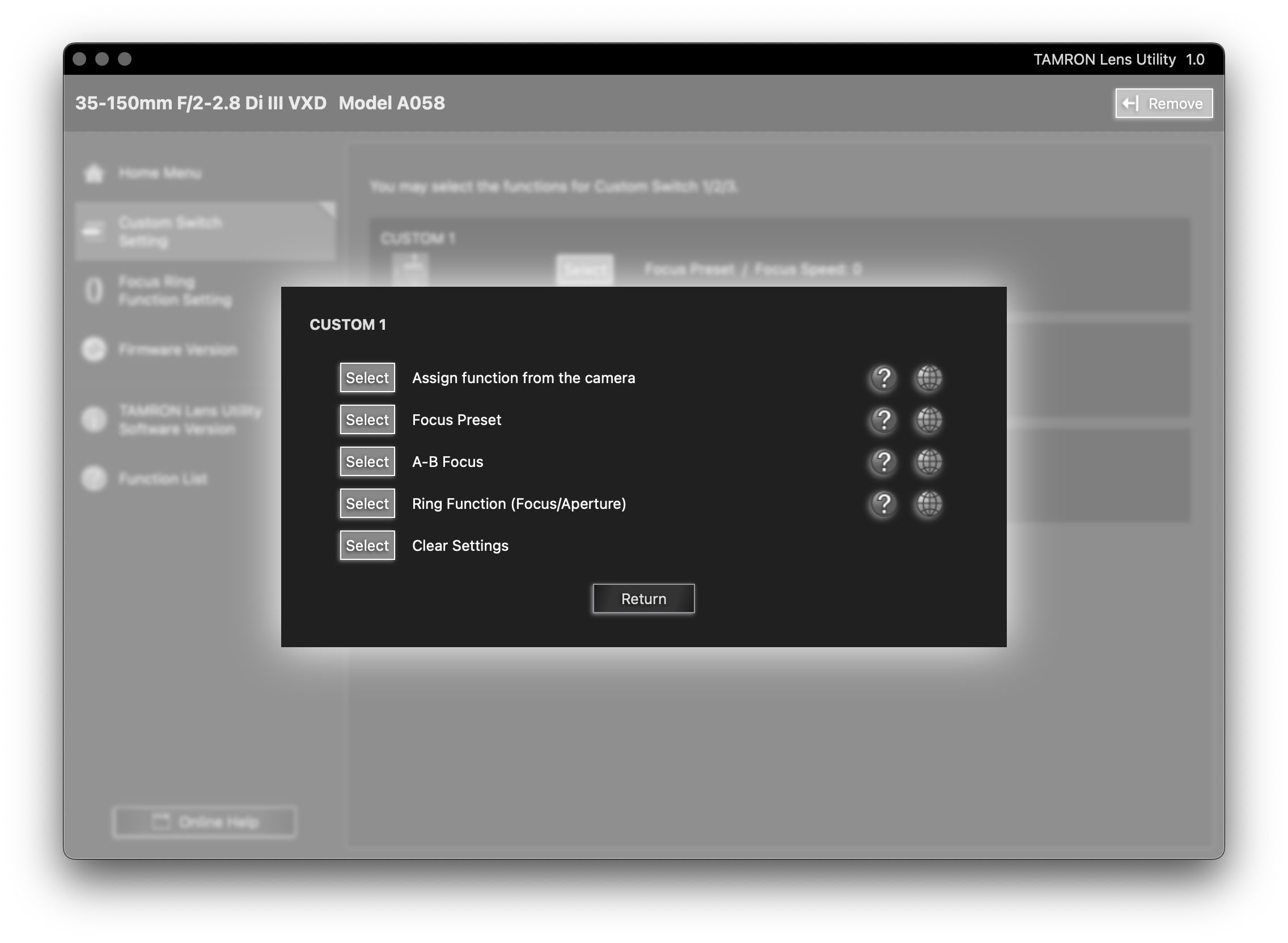This screenshot has width=1288, height=943.
Task: Select Ring Function (Focus/Aperture) option
Action: [x=367, y=504]
